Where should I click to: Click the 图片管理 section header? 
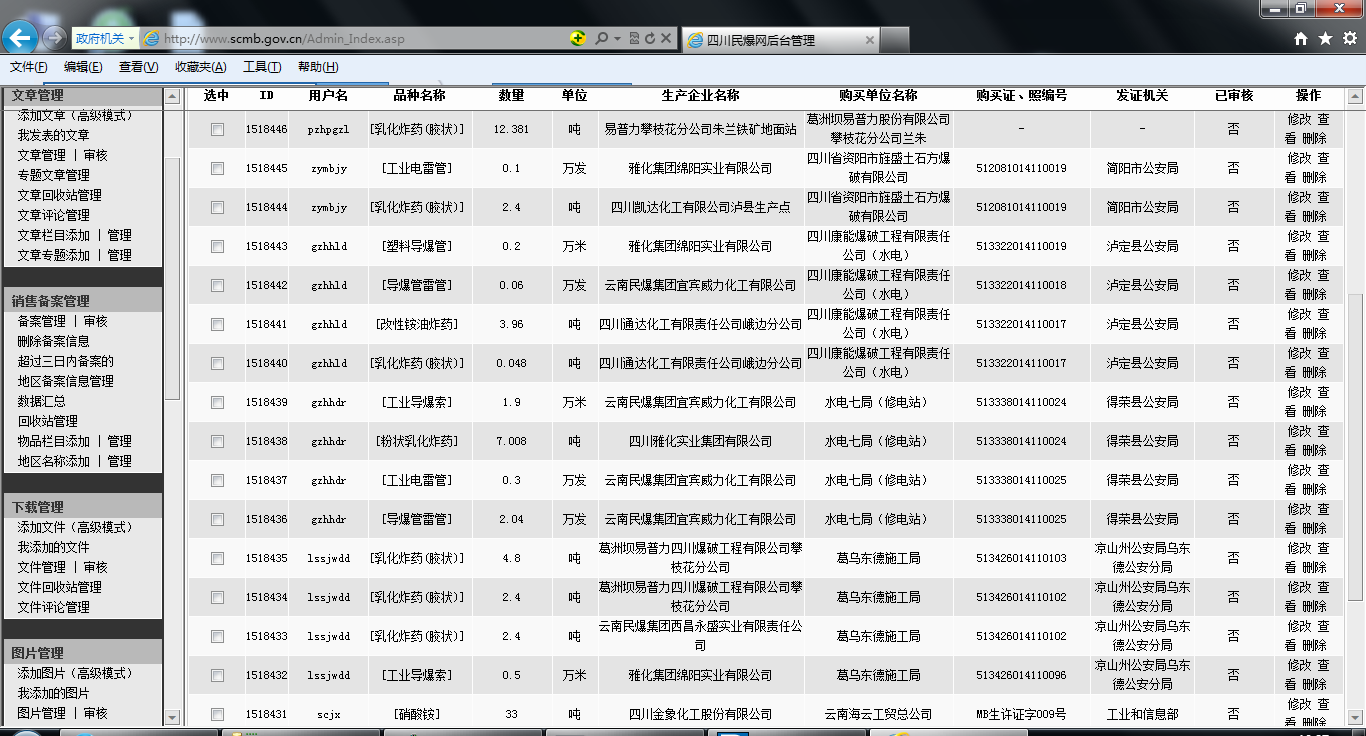[81, 653]
